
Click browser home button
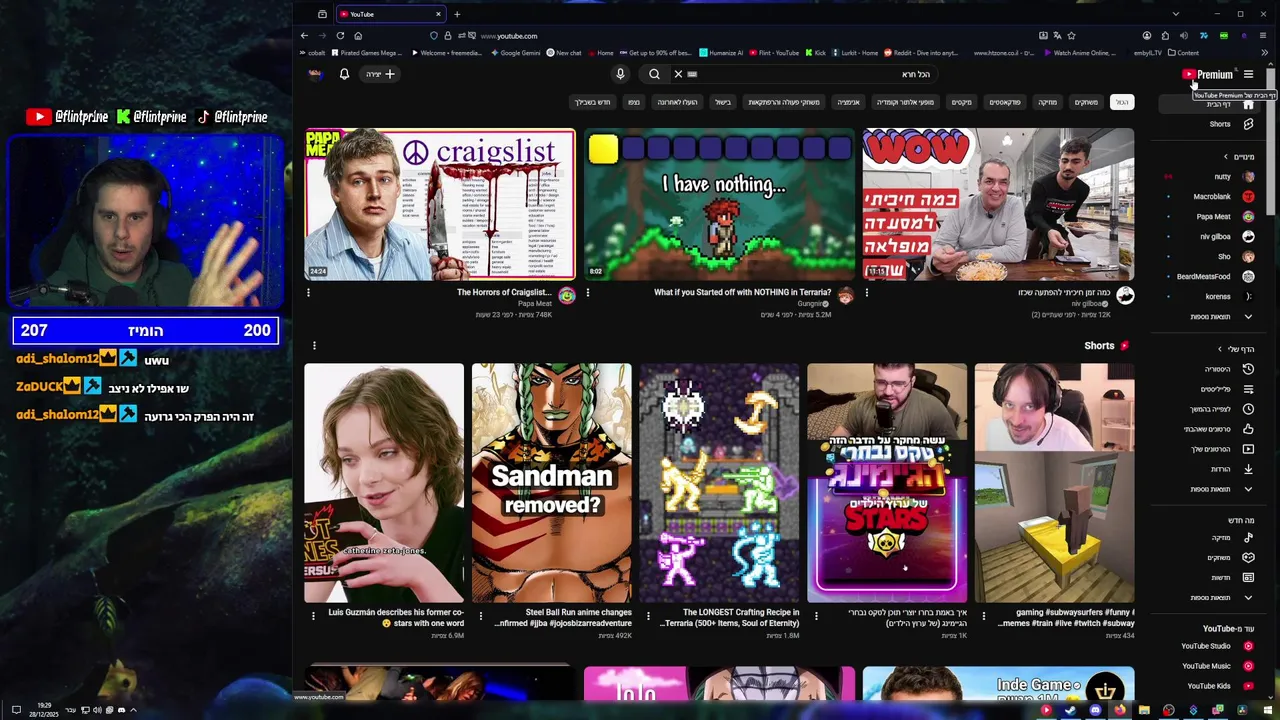(x=358, y=36)
